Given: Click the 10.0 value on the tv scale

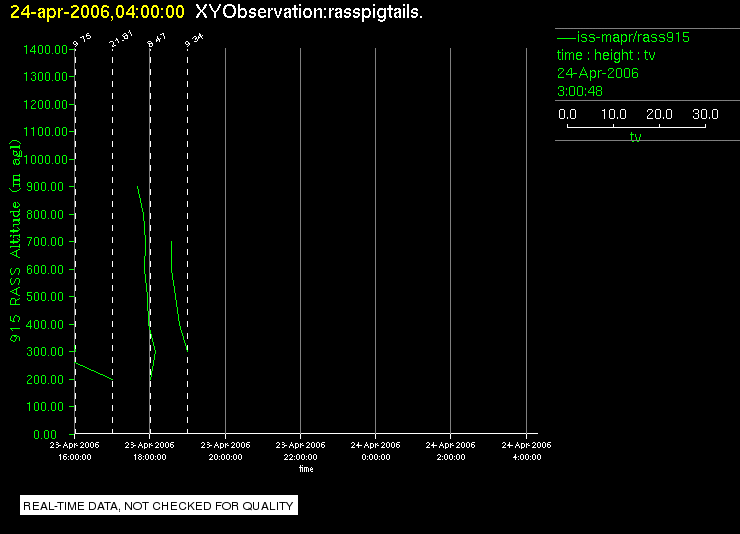Looking at the screenshot, I should tap(614, 114).
